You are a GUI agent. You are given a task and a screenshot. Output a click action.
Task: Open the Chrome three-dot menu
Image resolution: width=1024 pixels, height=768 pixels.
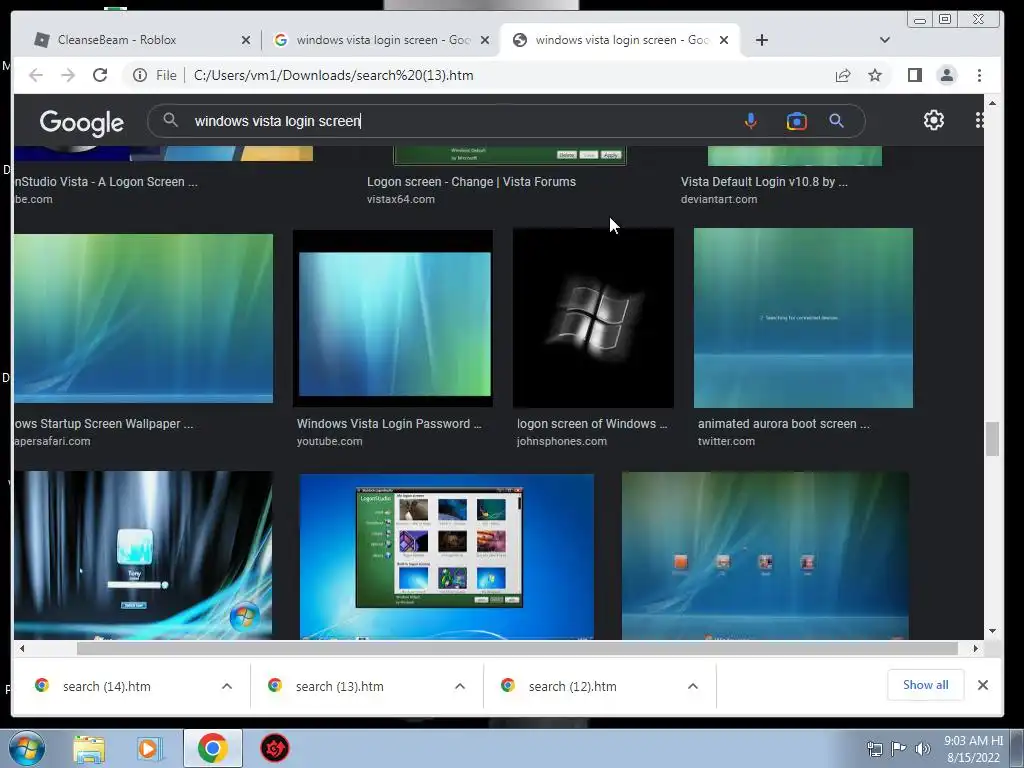click(979, 75)
